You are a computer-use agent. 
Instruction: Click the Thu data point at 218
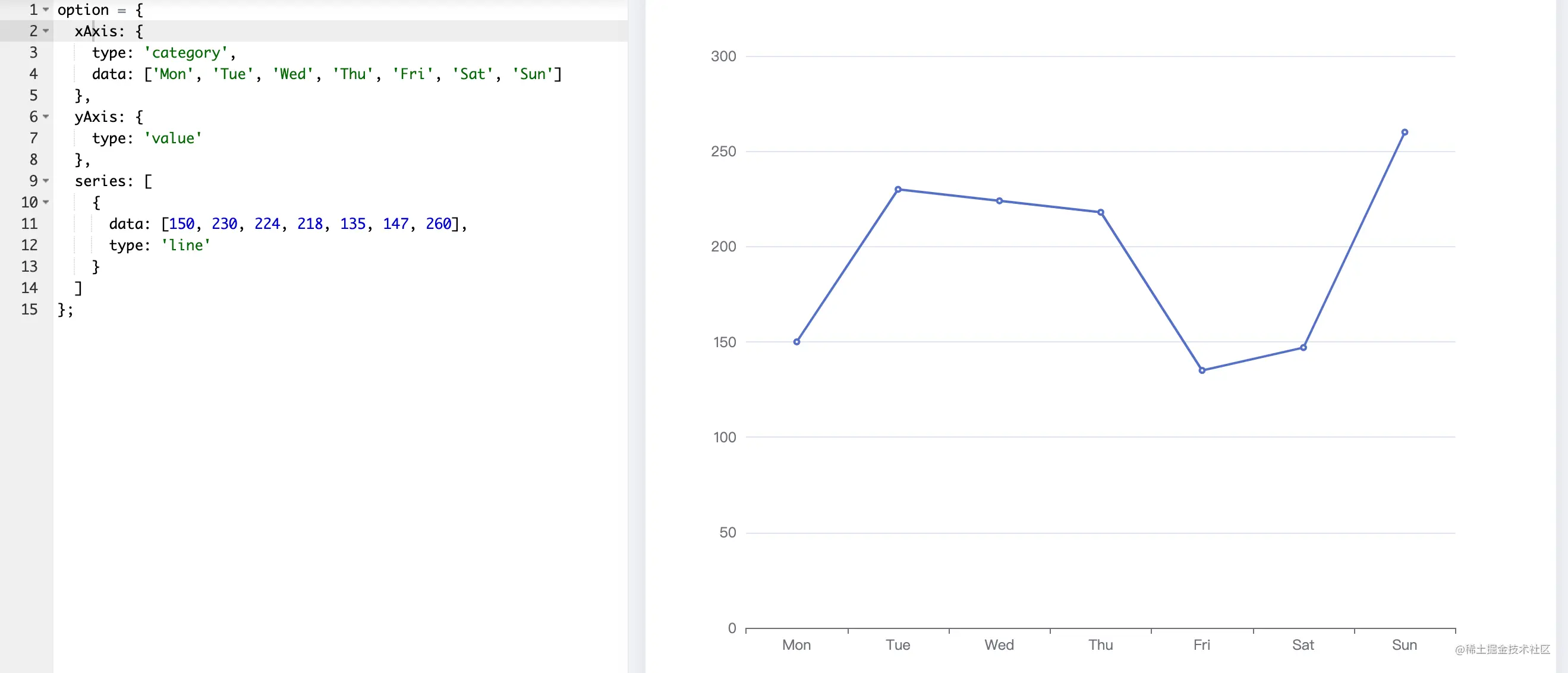pos(1101,213)
